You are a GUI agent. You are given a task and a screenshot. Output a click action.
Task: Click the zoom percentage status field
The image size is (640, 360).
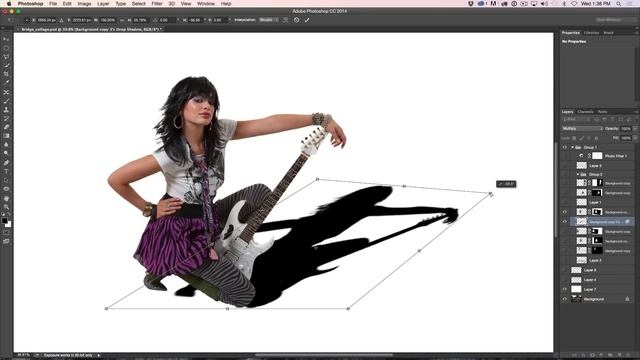pyautogui.click(x=23, y=356)
